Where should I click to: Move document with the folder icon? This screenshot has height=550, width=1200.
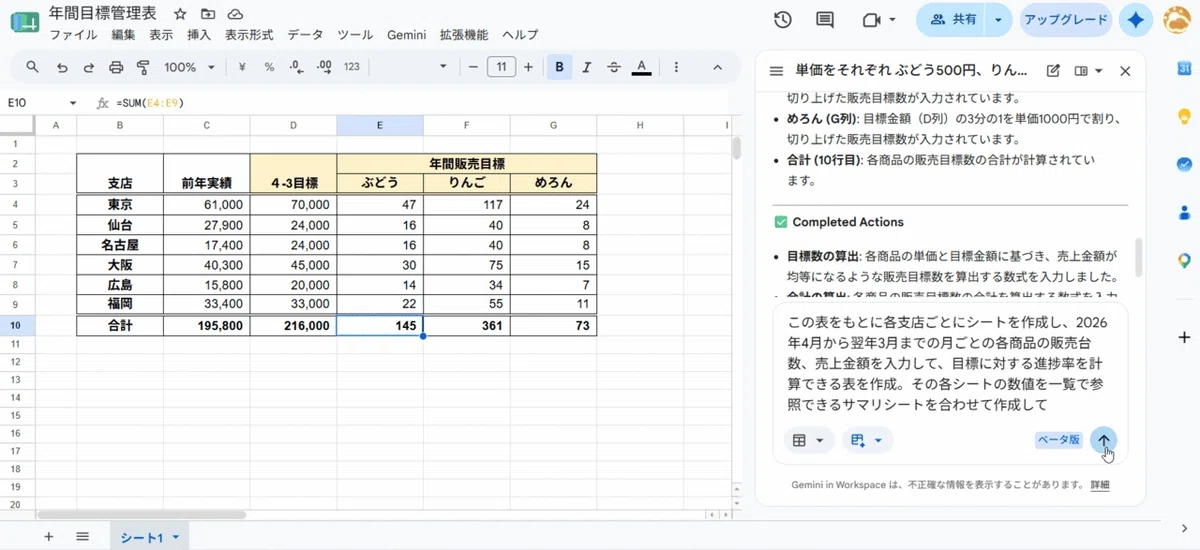pyautogui.click(x=207, y=14)
